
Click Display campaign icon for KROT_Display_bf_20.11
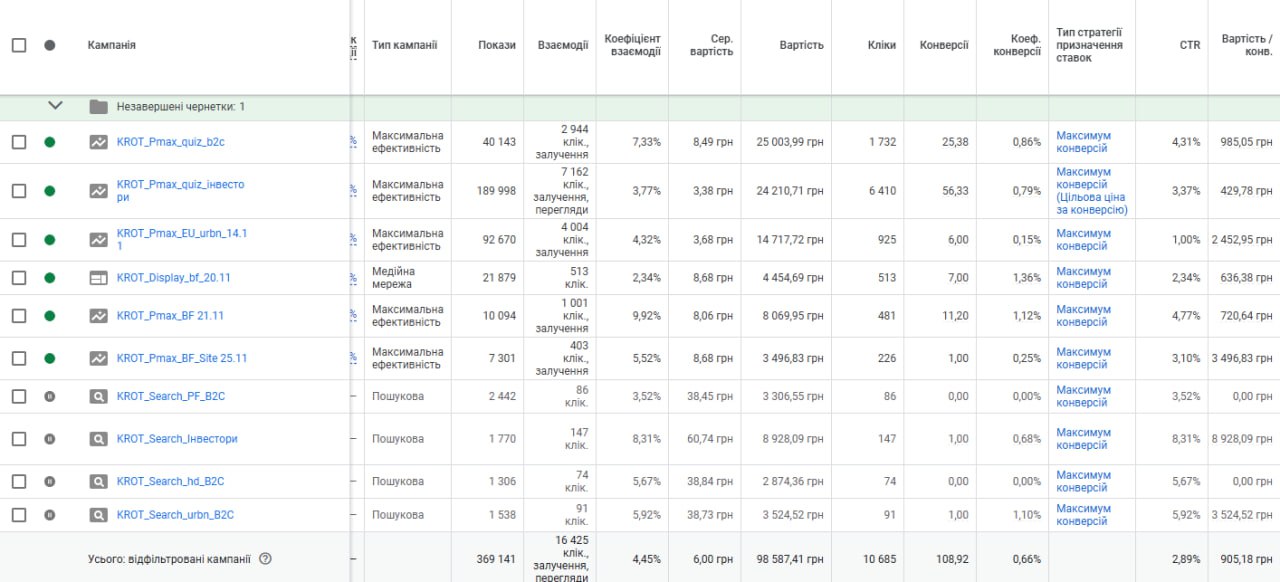pyautogui.click(x=98, y=278)
